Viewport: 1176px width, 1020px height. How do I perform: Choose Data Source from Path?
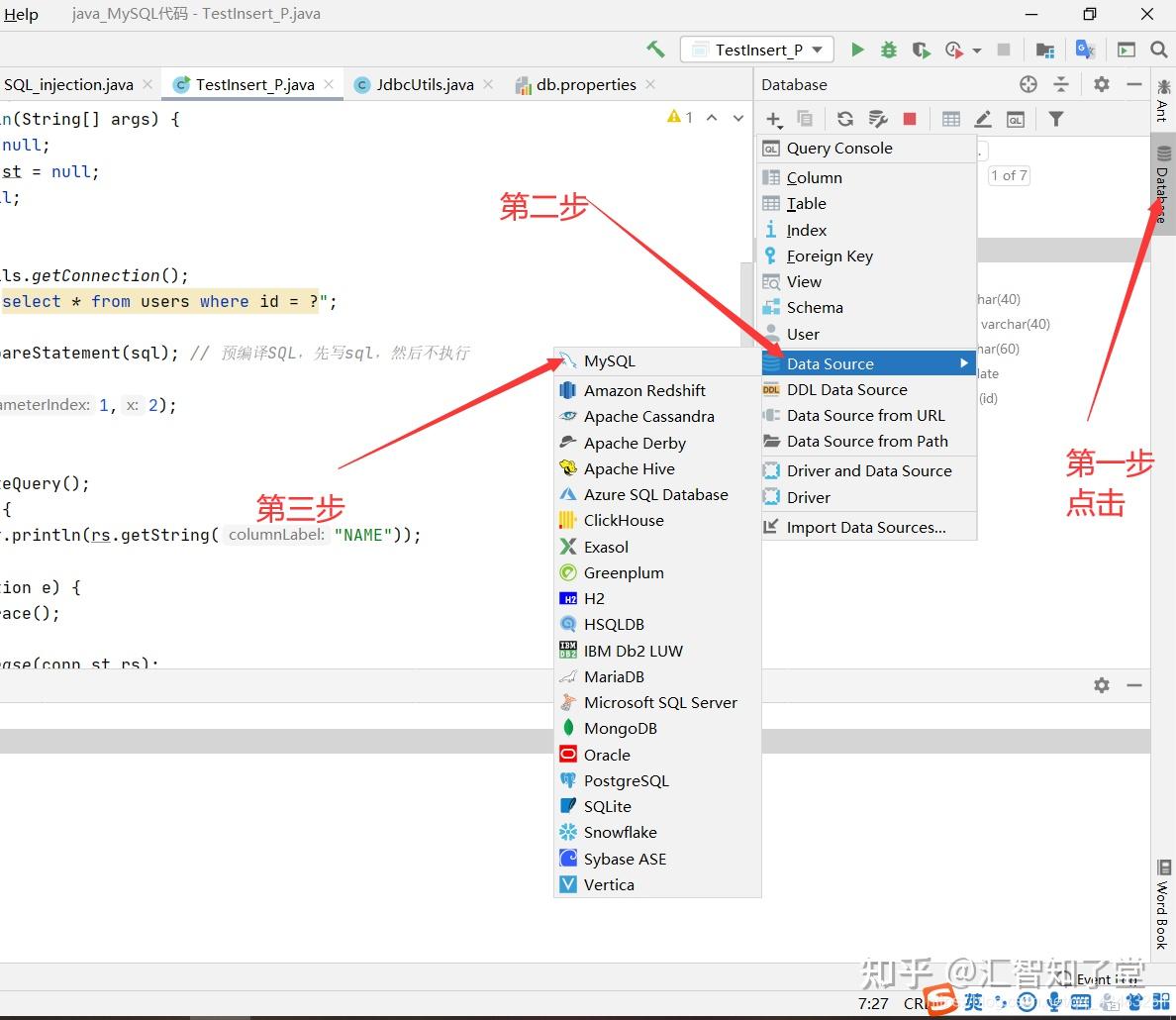(x=868, y=442)
